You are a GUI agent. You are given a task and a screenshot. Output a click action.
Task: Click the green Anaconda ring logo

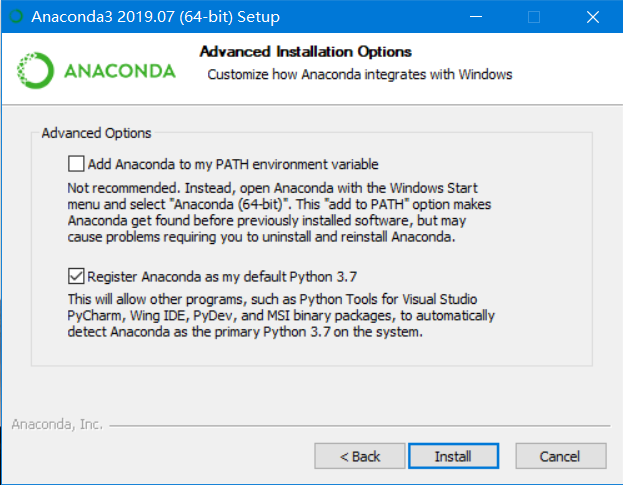pos(35,71)
